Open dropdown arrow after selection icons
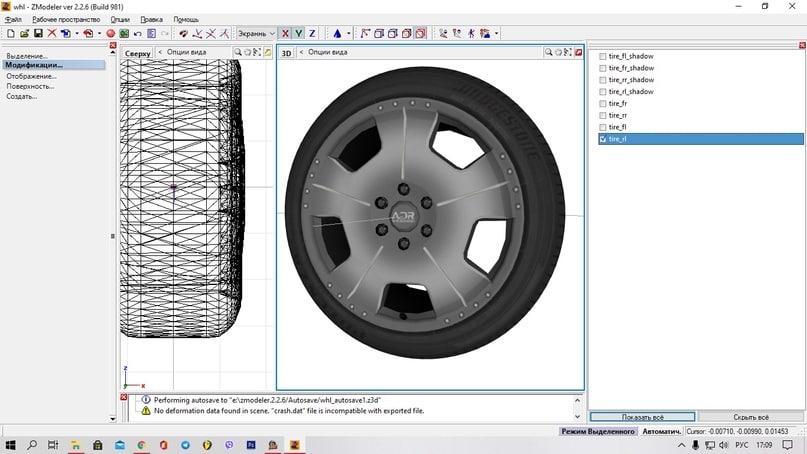807x454 pixels. 496,33
